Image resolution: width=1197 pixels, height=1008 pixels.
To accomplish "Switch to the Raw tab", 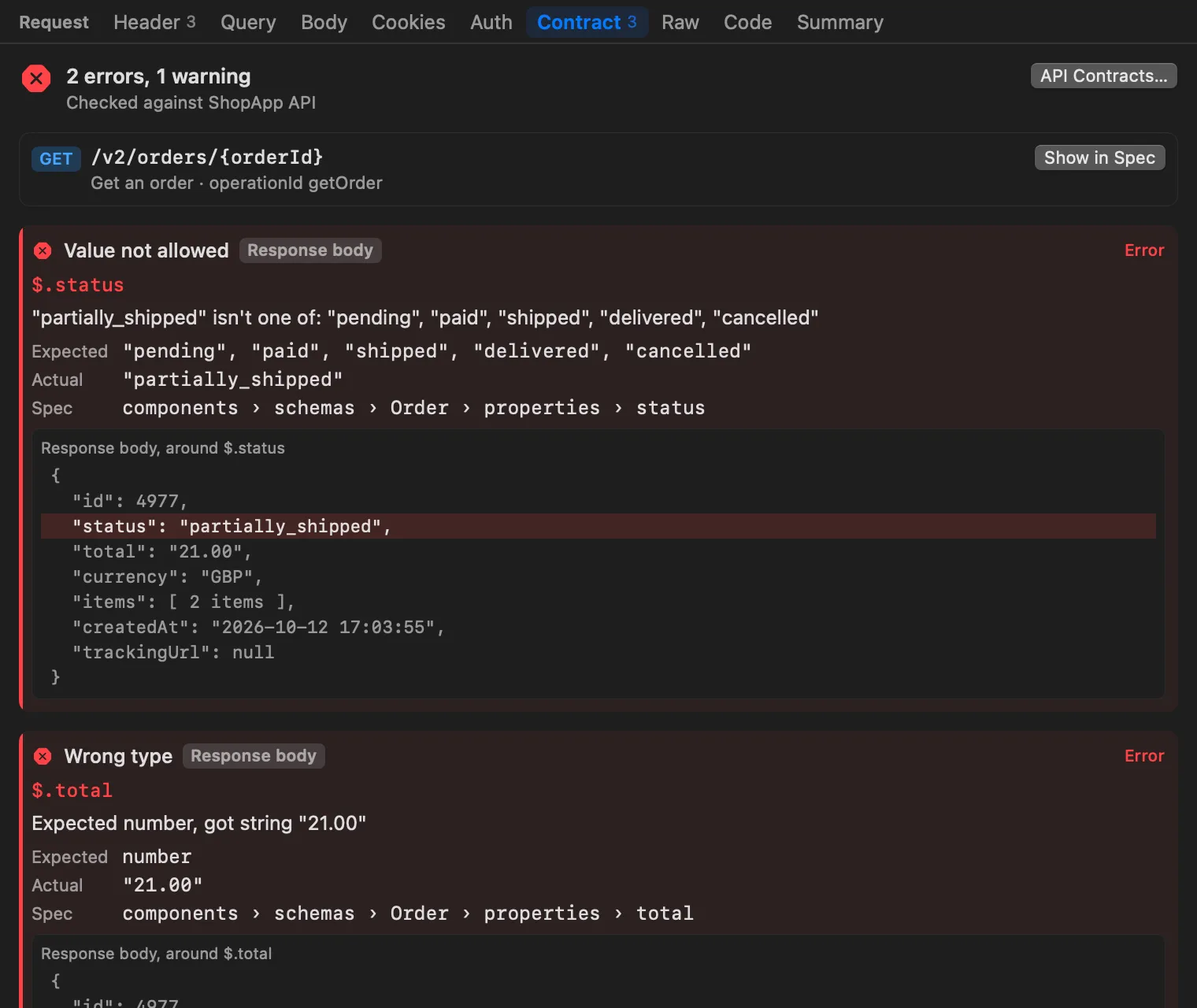I will click(680, 22).
